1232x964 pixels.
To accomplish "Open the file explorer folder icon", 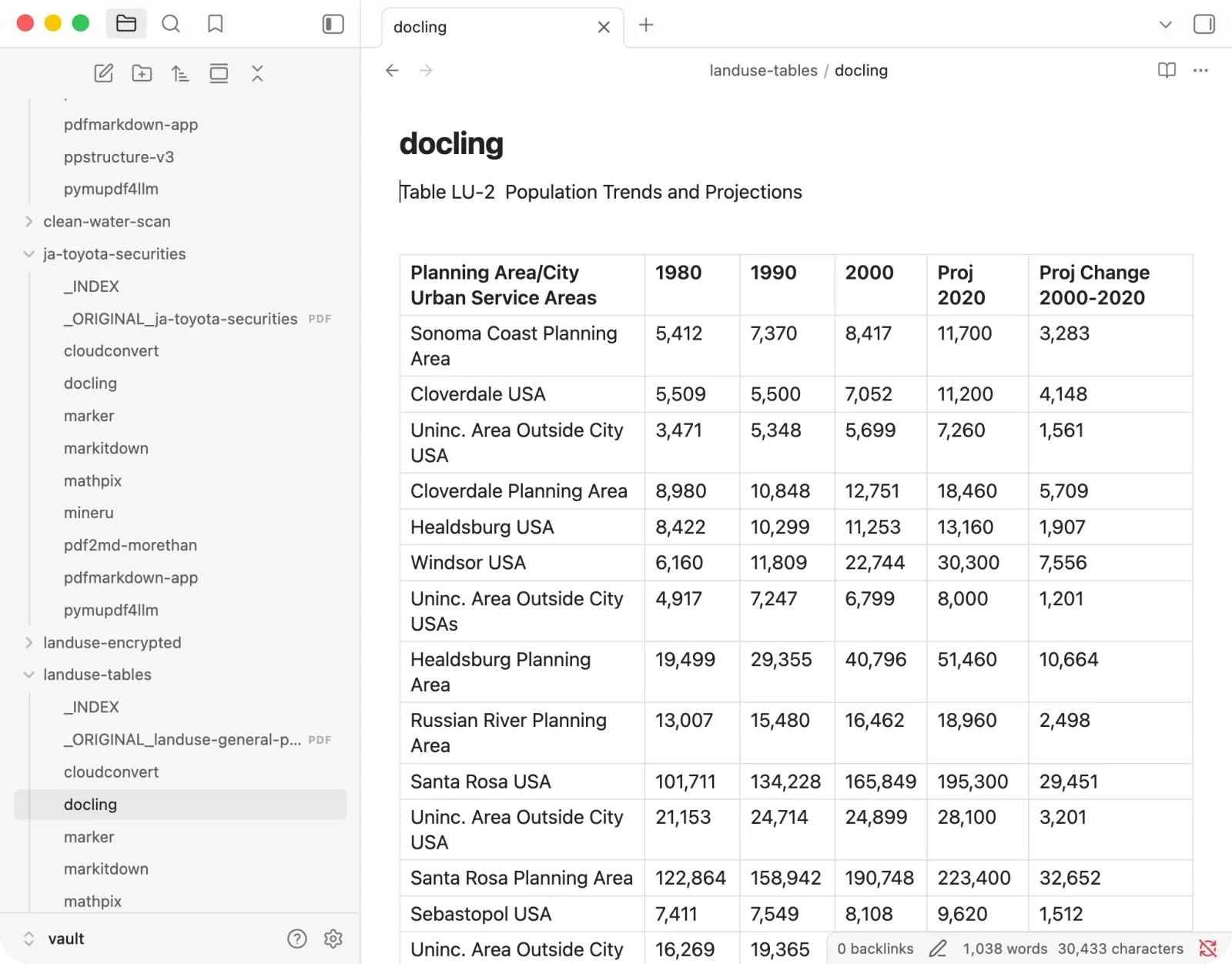I will click(x=126, y=24).
